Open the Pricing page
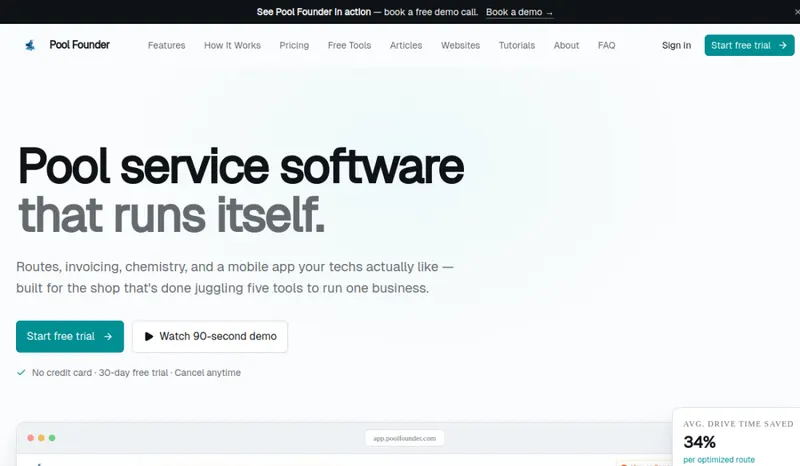Viewport: 800px width, 466px height. [294, 45]
